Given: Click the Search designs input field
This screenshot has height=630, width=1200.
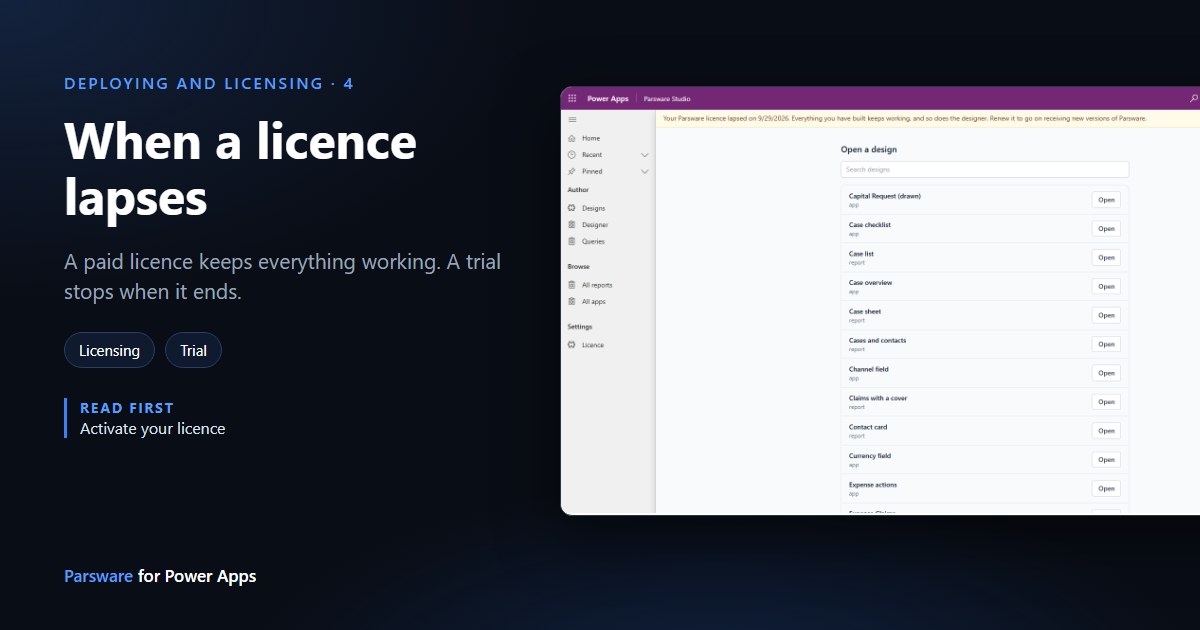Looking at the screenshot, I should (x=985, y=170).
